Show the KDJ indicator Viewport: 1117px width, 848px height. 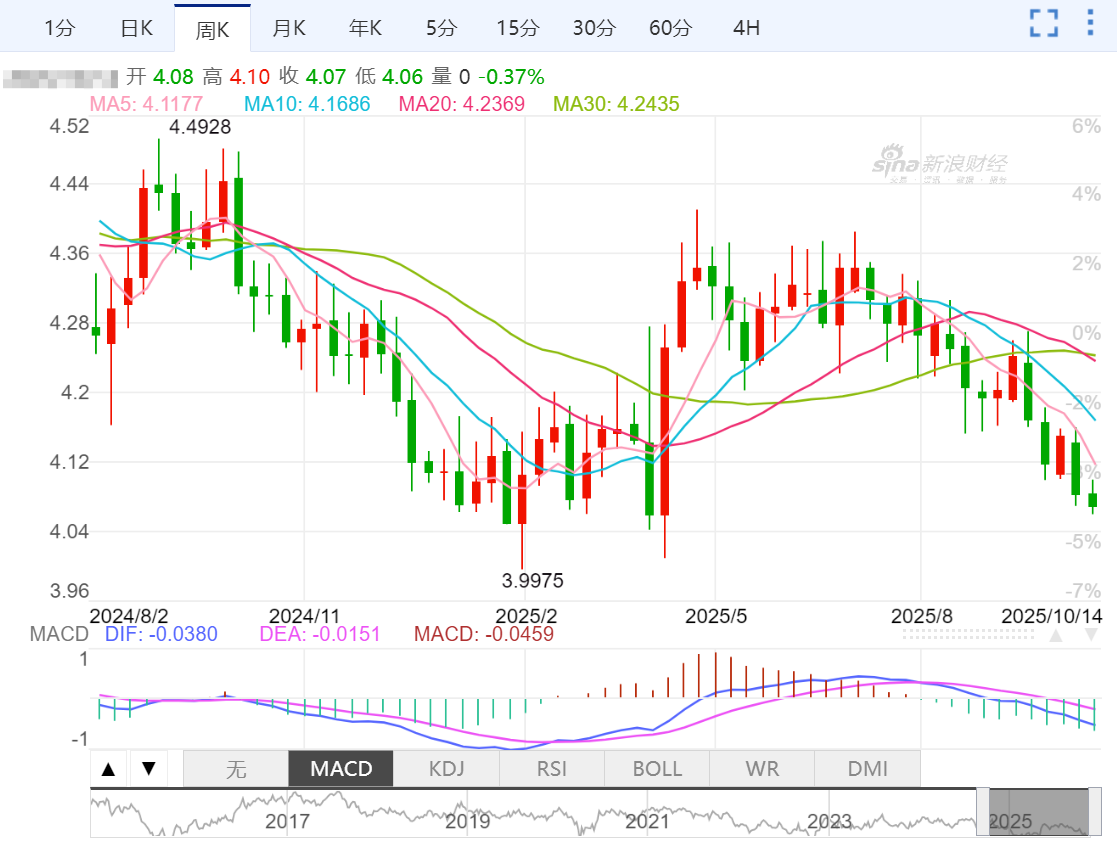click(x=446, y=769)
